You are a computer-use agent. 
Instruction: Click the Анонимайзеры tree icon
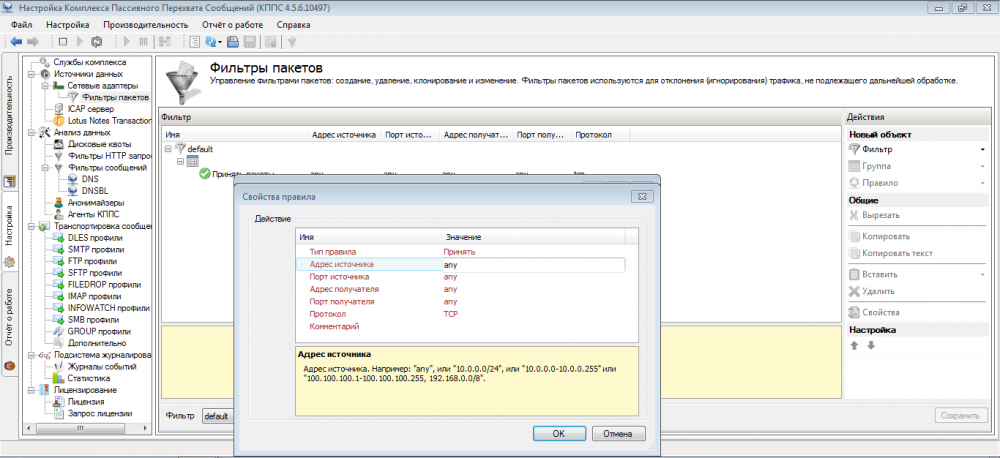click(59, 203)
